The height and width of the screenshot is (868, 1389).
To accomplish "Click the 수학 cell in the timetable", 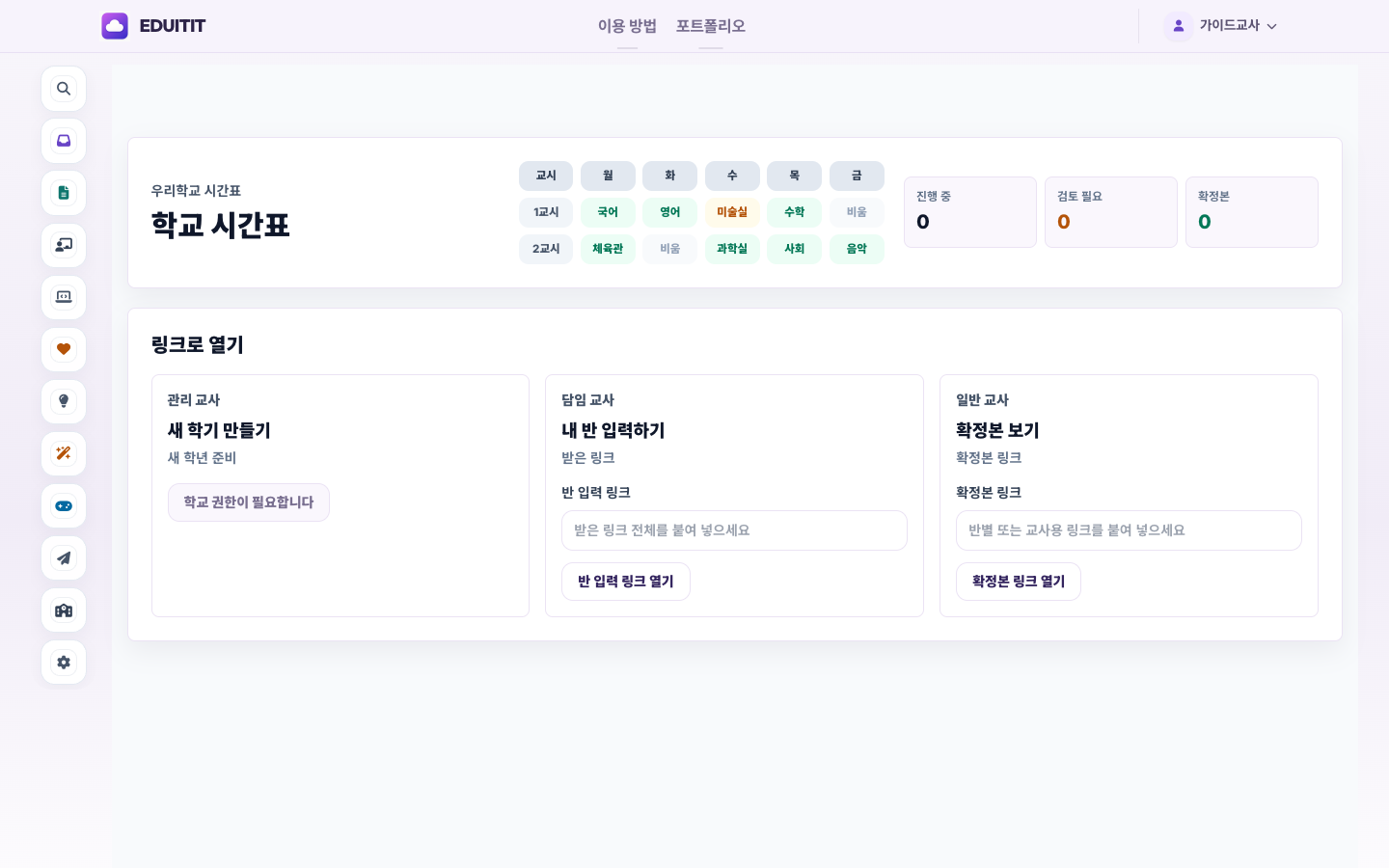I will coord(795,212).
